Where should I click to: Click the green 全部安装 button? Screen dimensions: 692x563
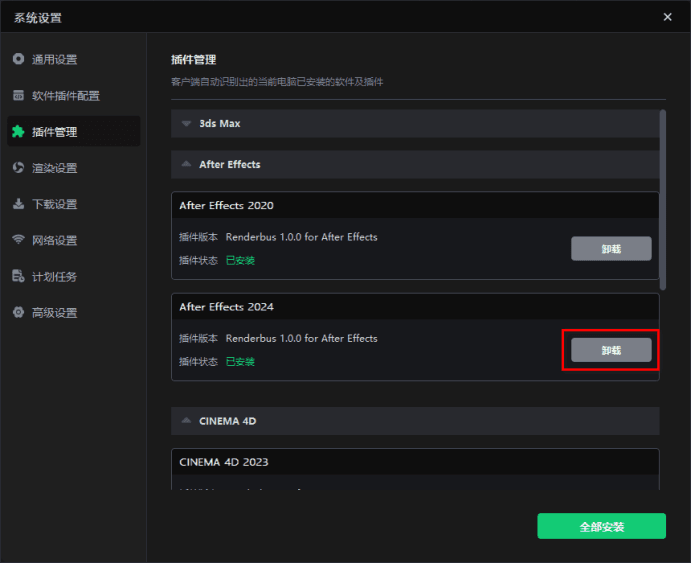[601, 526]
